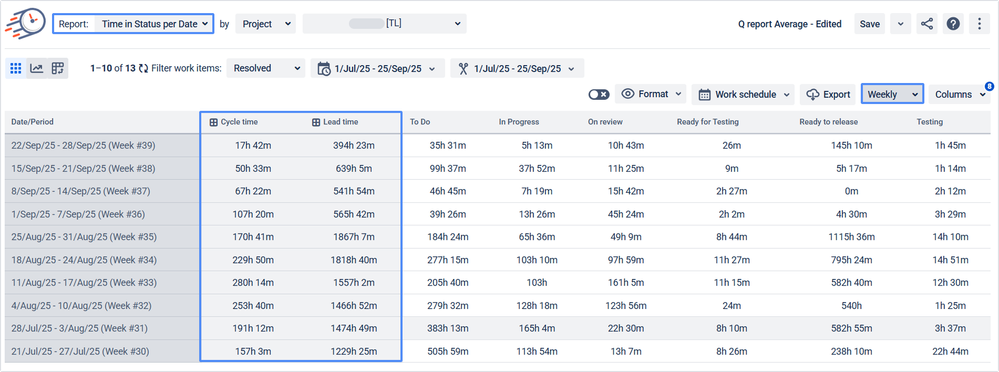The width and height of the screenshot is (999, 372).
Task: Open the Columns dropdown
Action: 959,94
